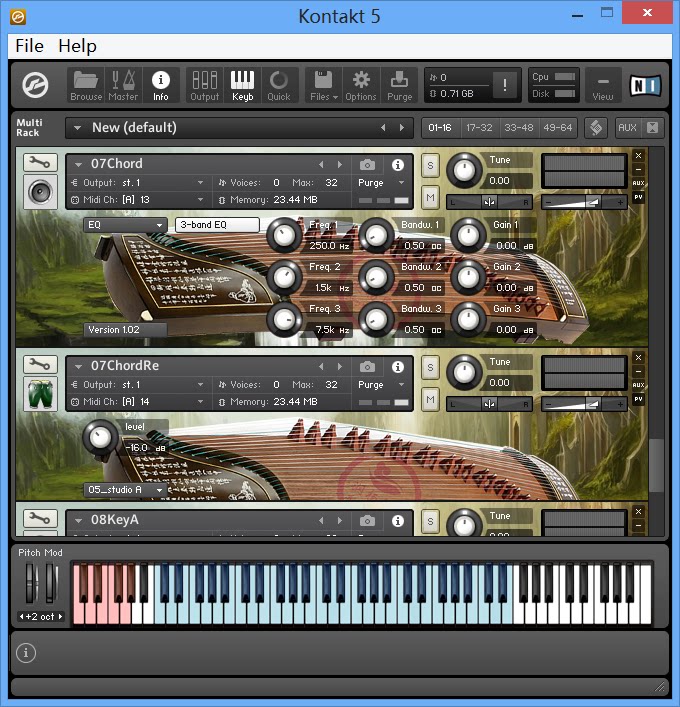The height and width of the screenshot is (707, 680).
Task: Click the wrench icon of 07Chord
Action: pos(40,163)
